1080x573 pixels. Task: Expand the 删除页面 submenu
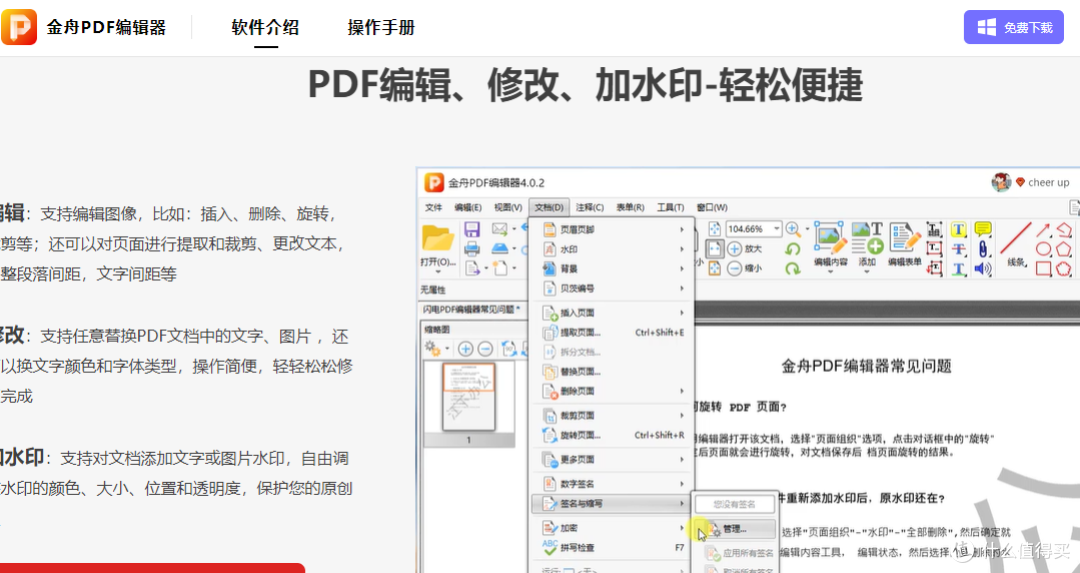612,391
